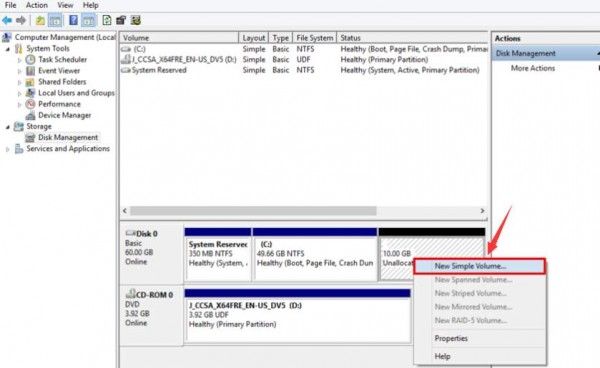Click the horizontal scrollbar right arrow
The width and height of the screenshot is (600, 368).
pos(482,211)
